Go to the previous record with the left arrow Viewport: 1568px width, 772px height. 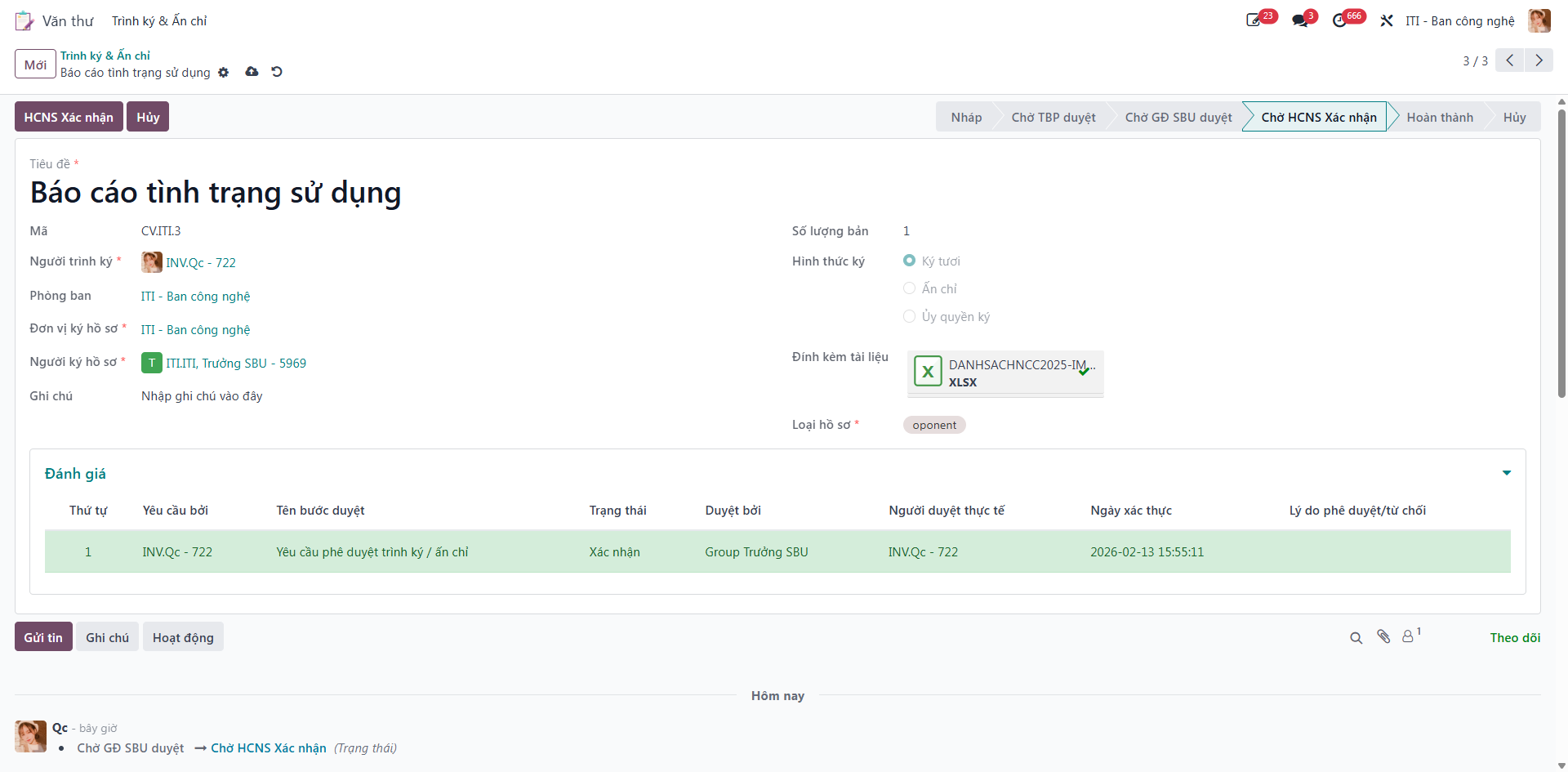pos(1510,60)
